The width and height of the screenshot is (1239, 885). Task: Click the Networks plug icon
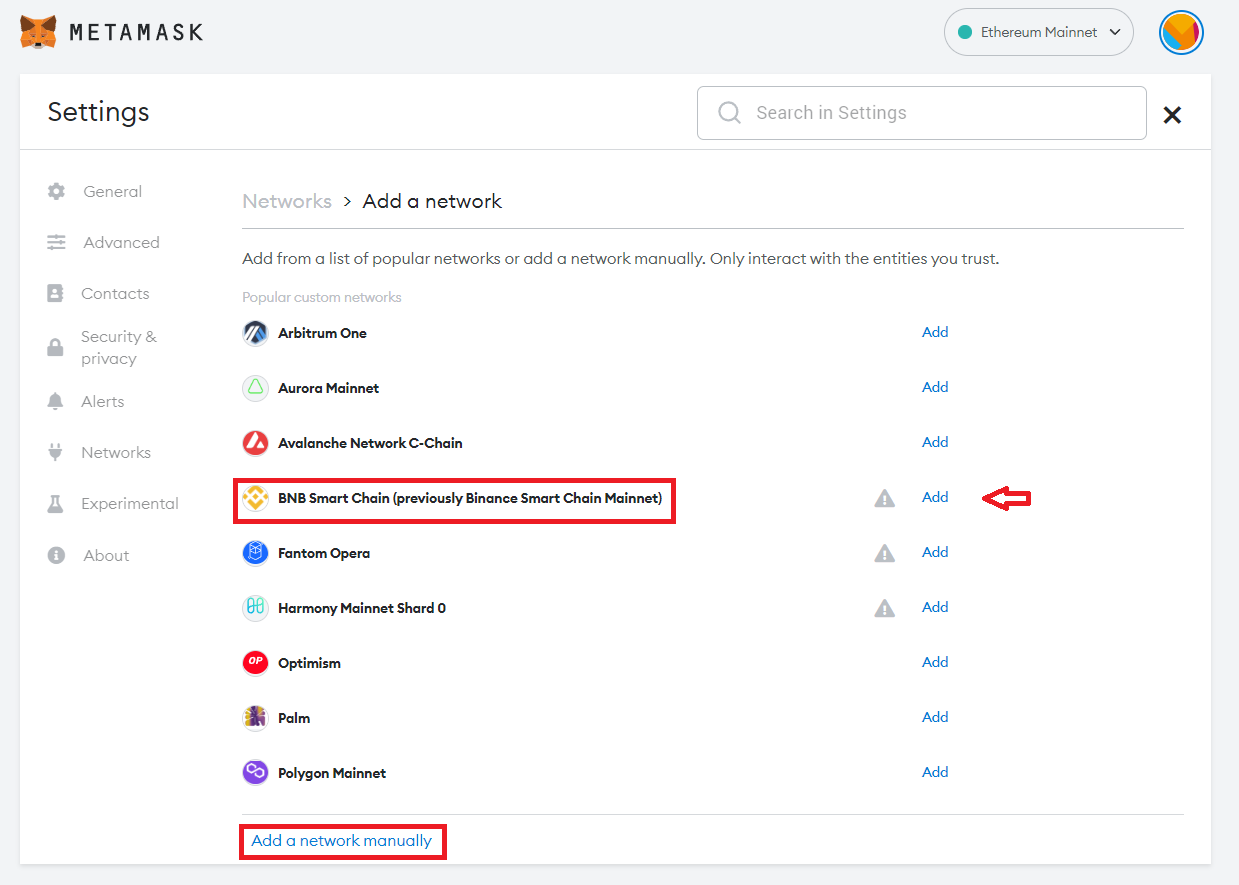(56, 452)
